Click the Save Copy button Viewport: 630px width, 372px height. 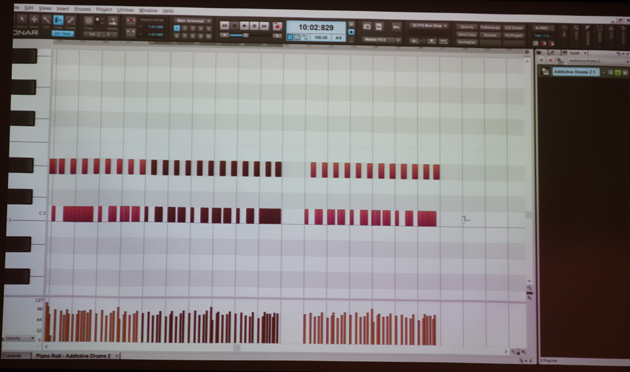coord(466,35)
